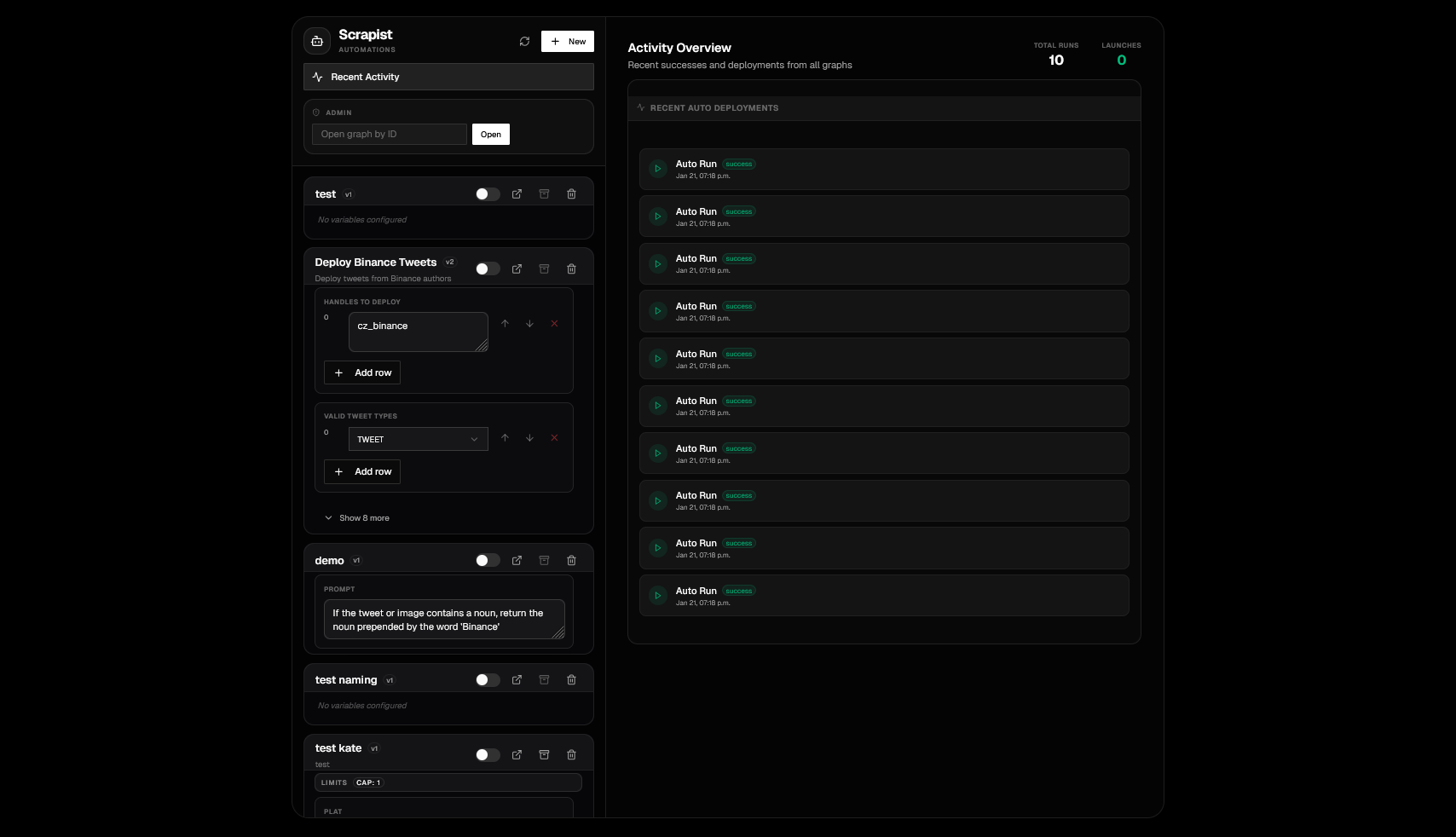Archive the 'Deploy Binance Tweets' graph
This screenshot has width=1456, height=837.
tap(545, 268)
